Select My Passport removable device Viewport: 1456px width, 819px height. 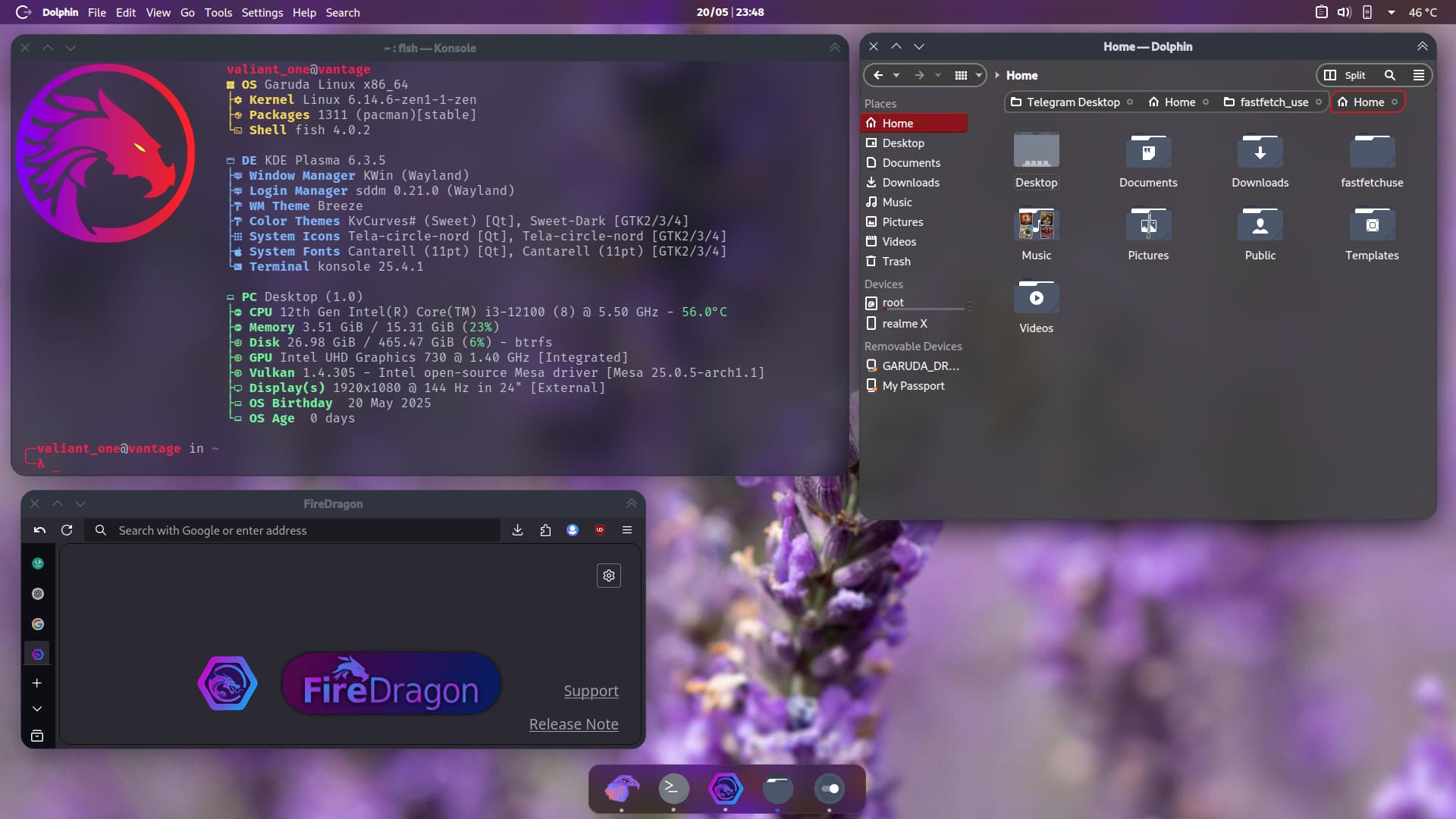click(x=914, y=385)
